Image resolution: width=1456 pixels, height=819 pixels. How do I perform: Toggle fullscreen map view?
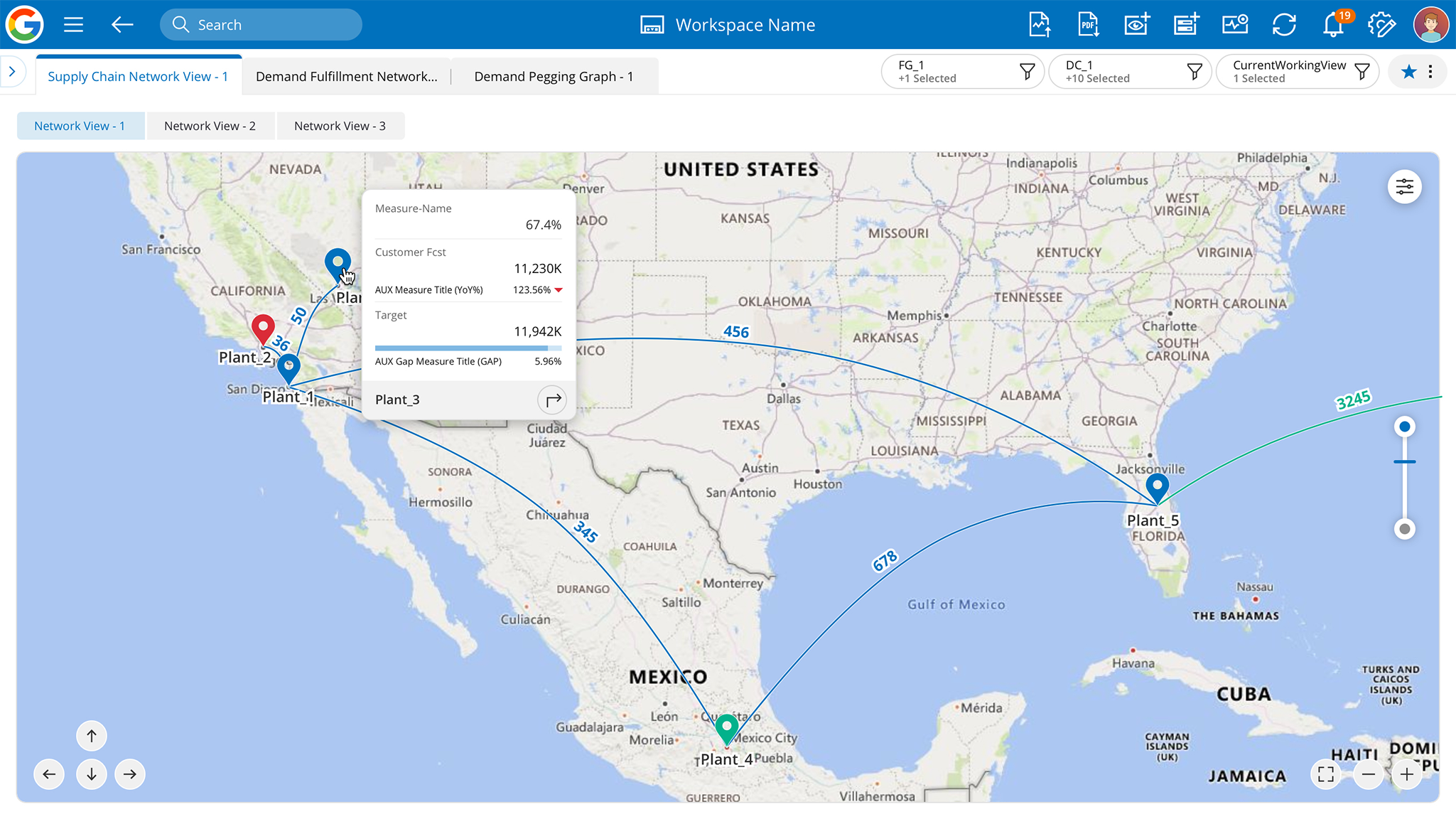pyautogui.click(x=1326, y=774)
